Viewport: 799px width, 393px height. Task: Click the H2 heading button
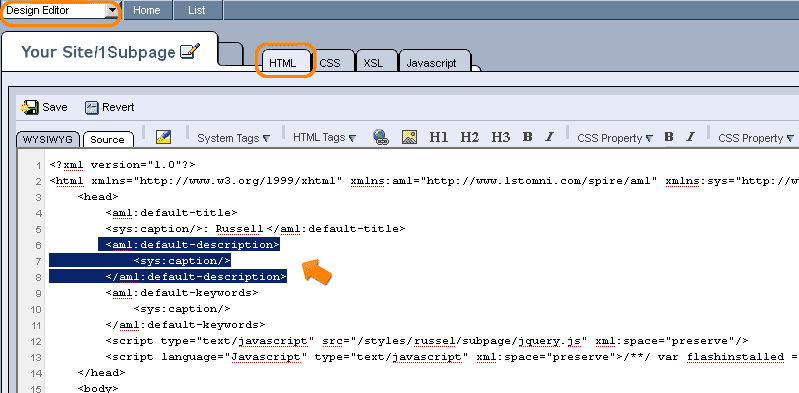pyautogui.click(x=470, y=137)
